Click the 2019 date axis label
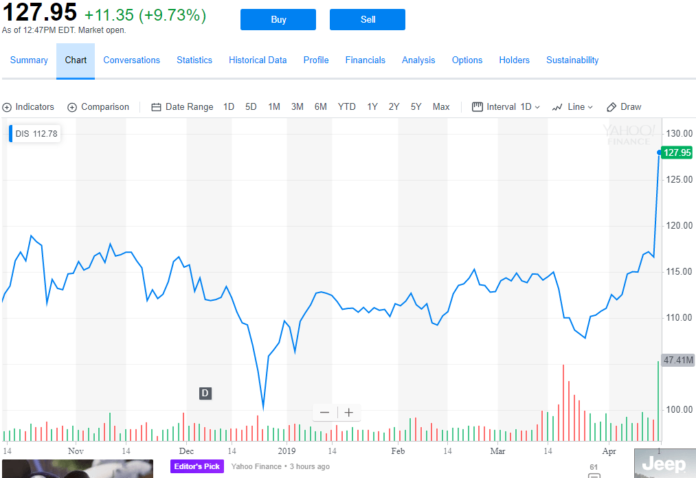This screenshot has width=696, height=478. pos(287,451)
